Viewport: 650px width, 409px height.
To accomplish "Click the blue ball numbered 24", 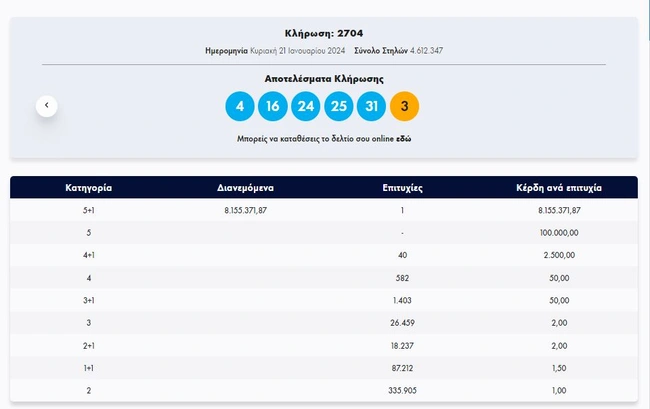I will pos(306,106).
